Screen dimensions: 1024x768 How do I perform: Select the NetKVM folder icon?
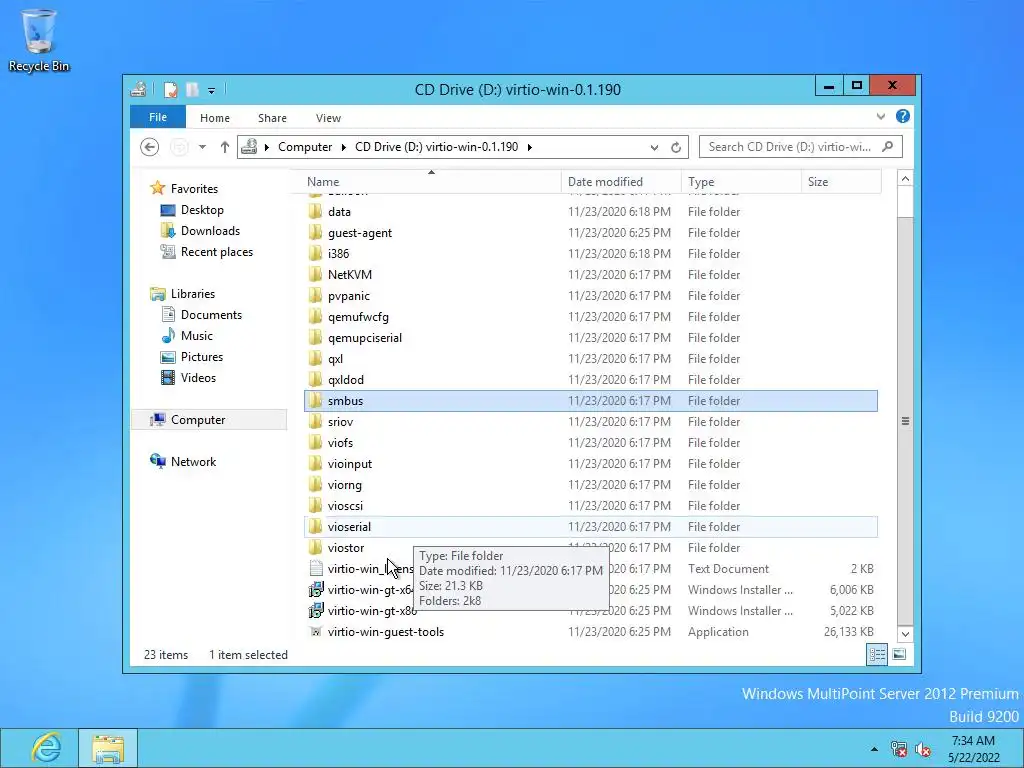coord(315,274)
